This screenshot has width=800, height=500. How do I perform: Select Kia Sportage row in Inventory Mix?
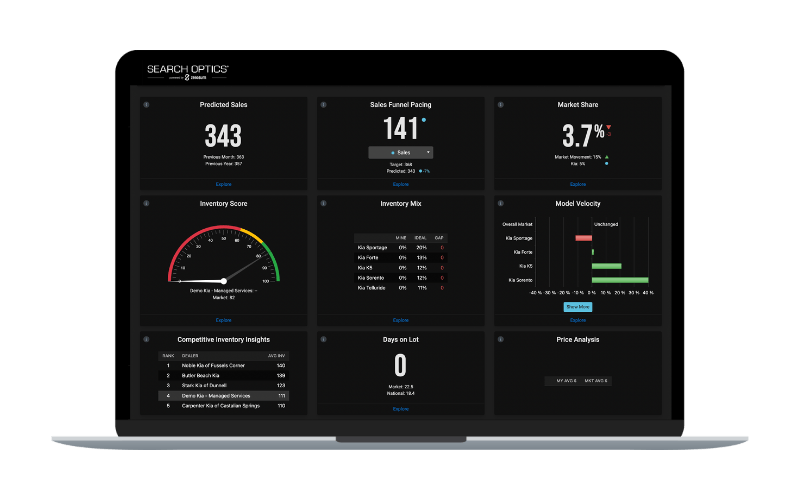(401, 247)
